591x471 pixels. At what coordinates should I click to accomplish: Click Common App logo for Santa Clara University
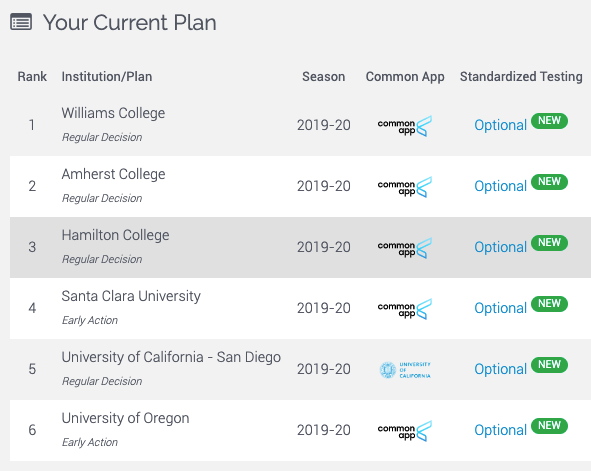(405, 309)
